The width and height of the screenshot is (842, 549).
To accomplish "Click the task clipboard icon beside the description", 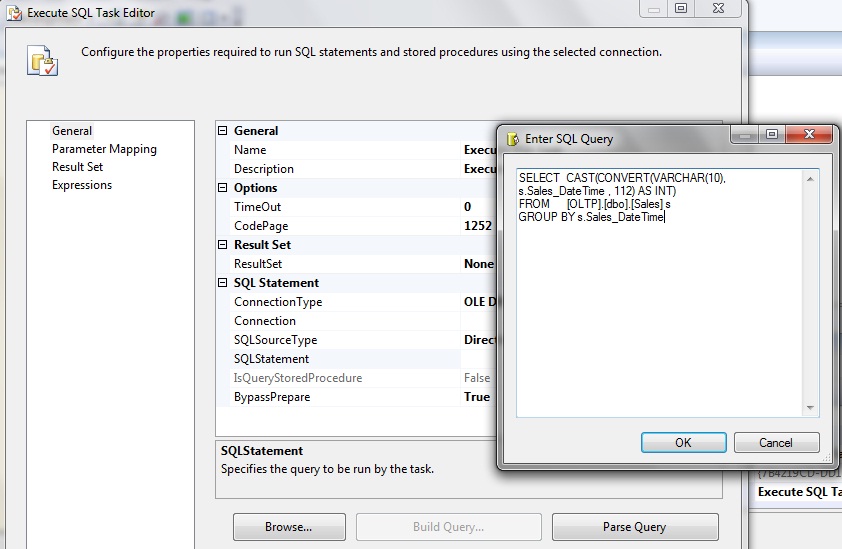I will (41, 60).
